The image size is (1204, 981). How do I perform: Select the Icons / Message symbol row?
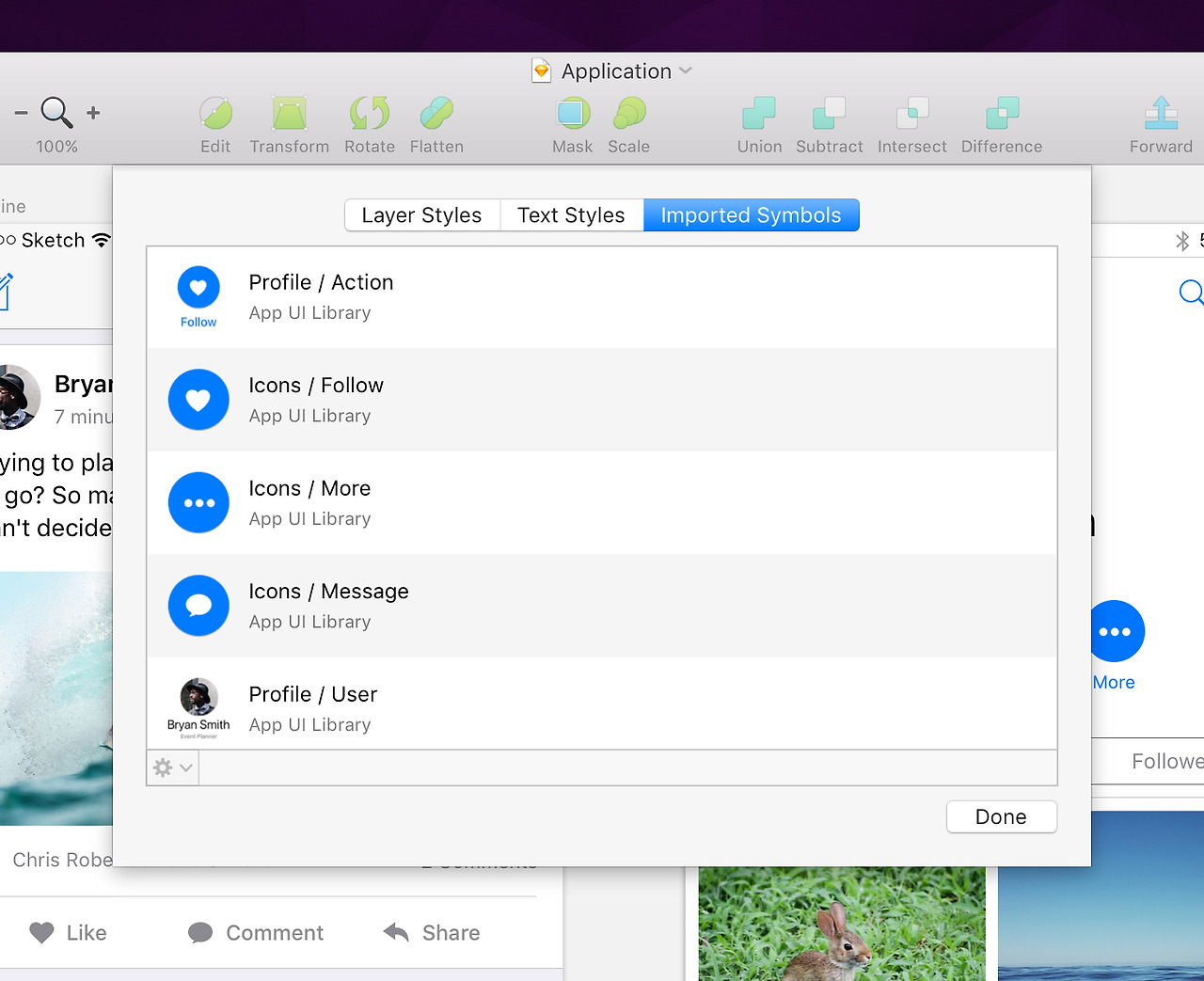point(602,606)
